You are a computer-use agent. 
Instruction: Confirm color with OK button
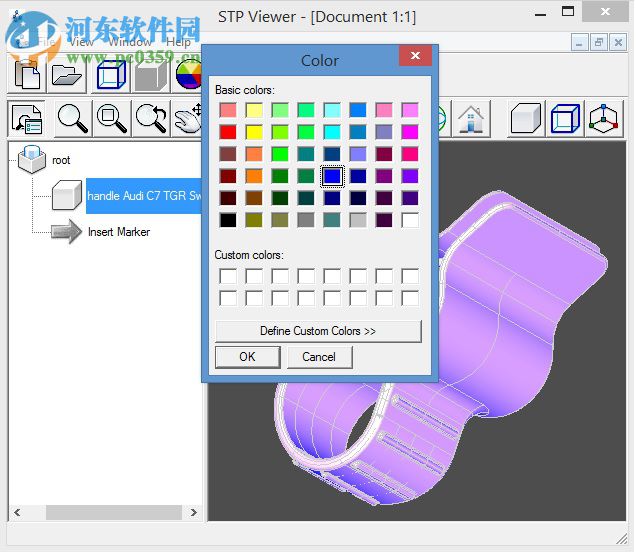coord(247,357)
